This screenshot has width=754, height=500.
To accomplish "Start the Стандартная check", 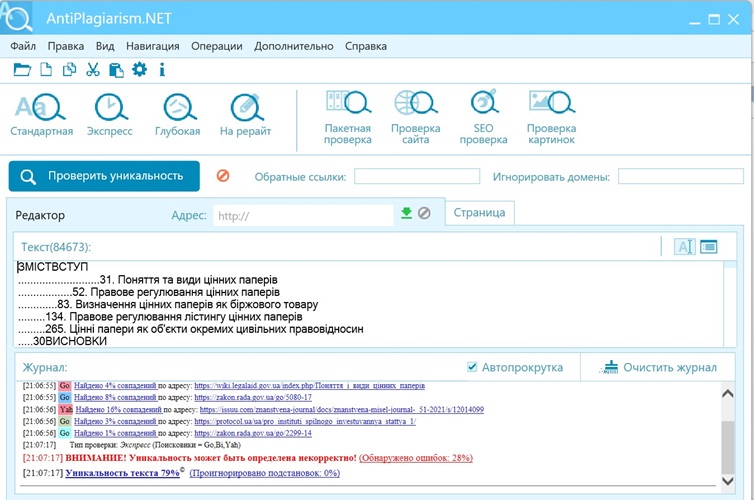I will click(41, 115).
